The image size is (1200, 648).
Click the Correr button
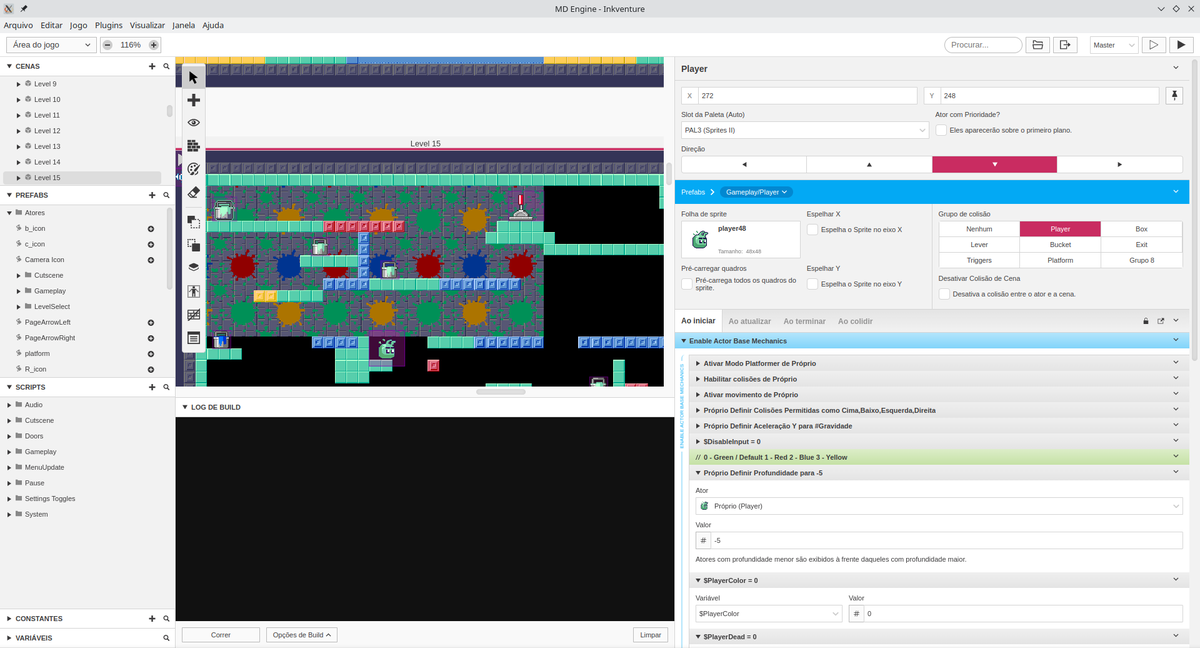[x=221, y=635]
